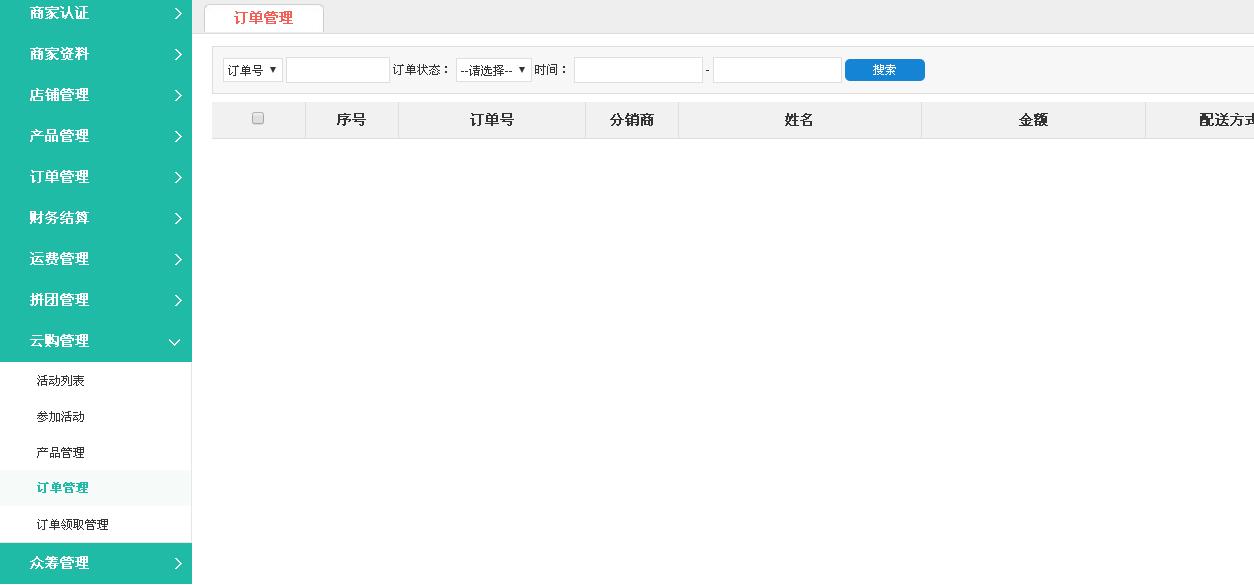Expand the 商家资料 sidebar section arrow
The height and width of the screenshot is (585, 1254).
tap(177, 54)
